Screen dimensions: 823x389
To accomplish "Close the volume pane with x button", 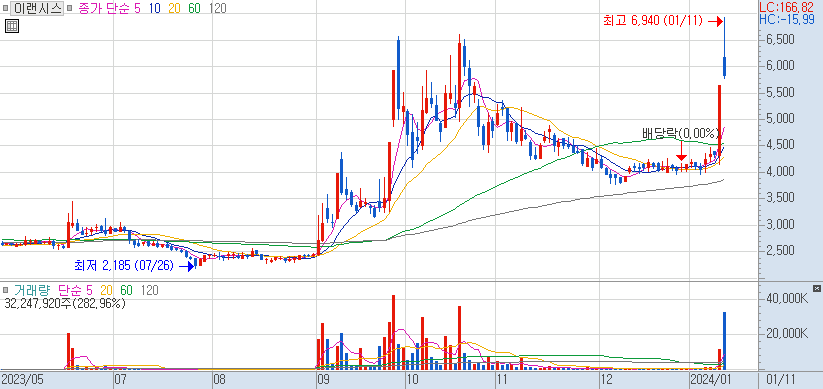I will tap(816, 288).
